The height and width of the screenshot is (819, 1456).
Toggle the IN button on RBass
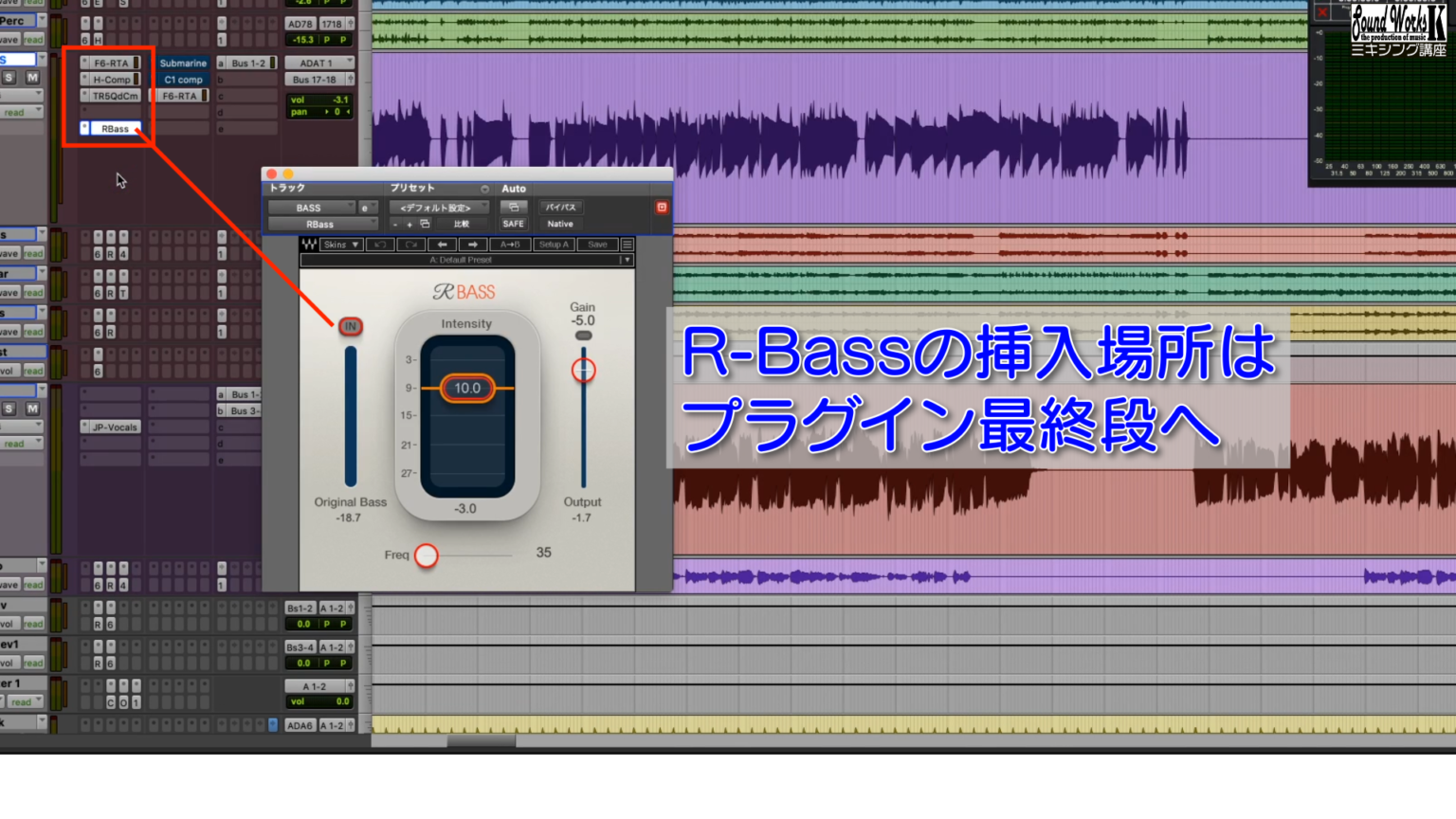[x=350, y=326]
